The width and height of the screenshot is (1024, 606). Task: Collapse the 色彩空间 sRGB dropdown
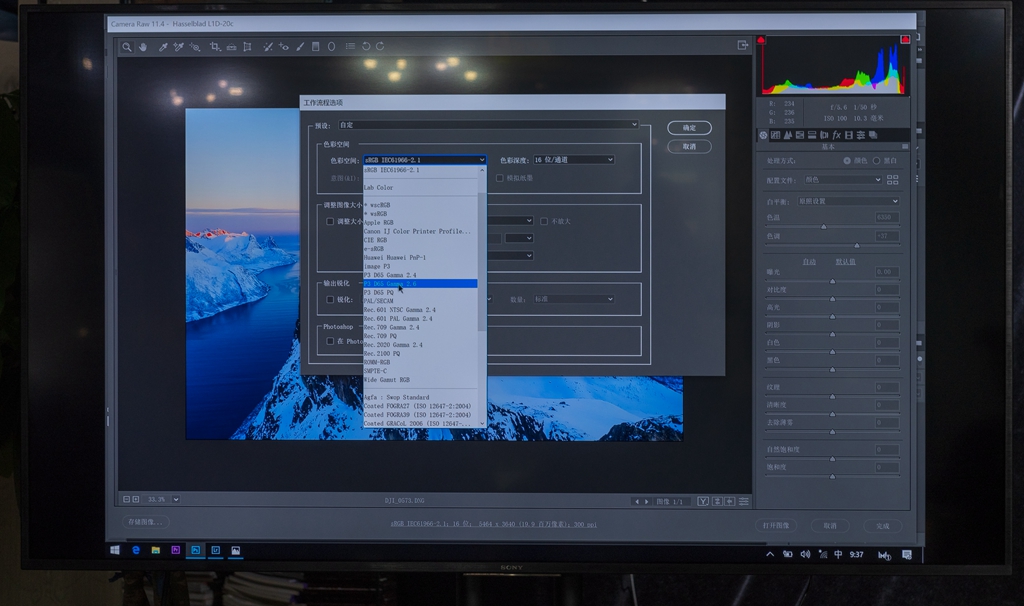pos(424,160)
